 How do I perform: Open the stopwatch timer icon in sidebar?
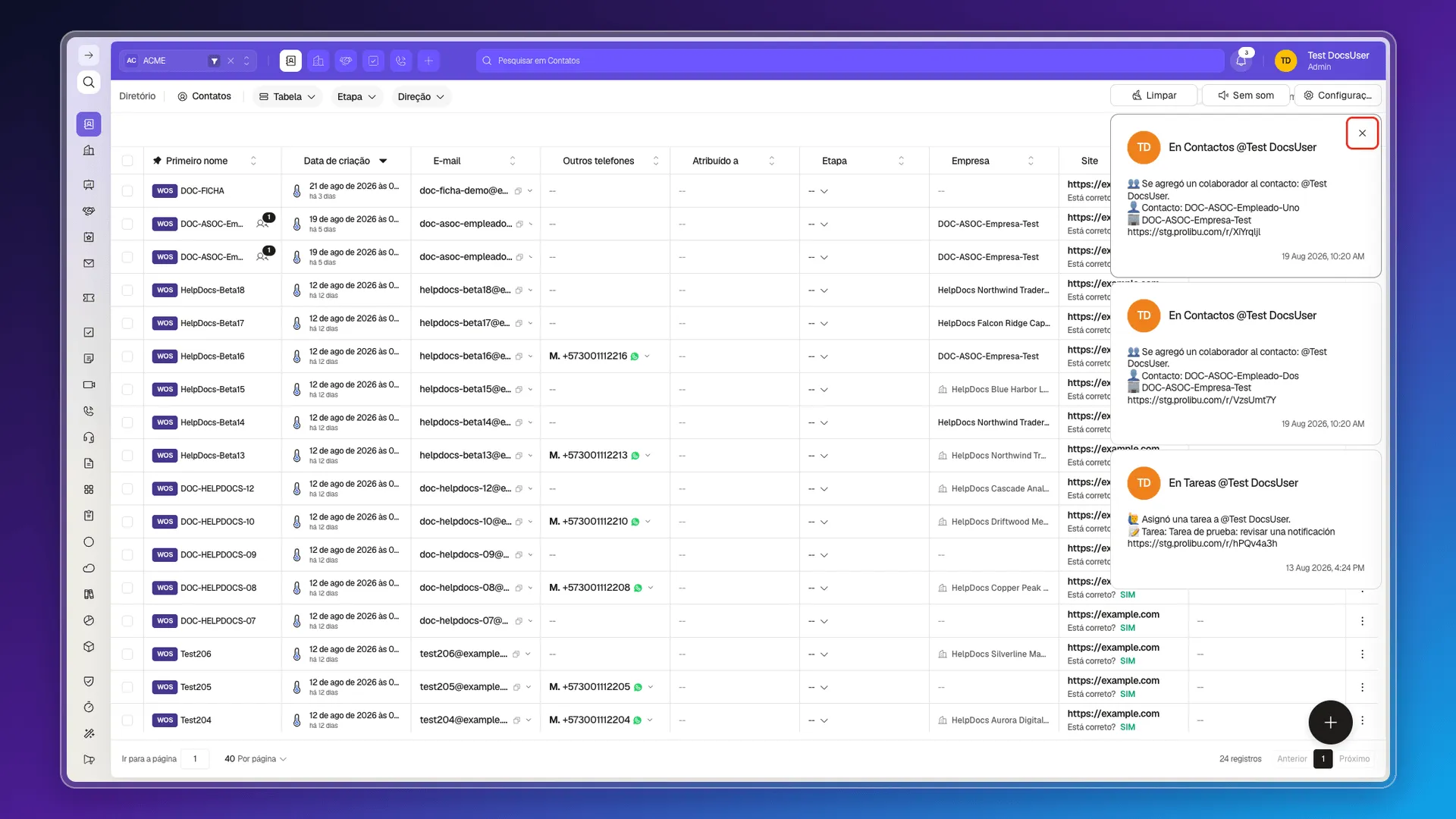pos(89,708)
